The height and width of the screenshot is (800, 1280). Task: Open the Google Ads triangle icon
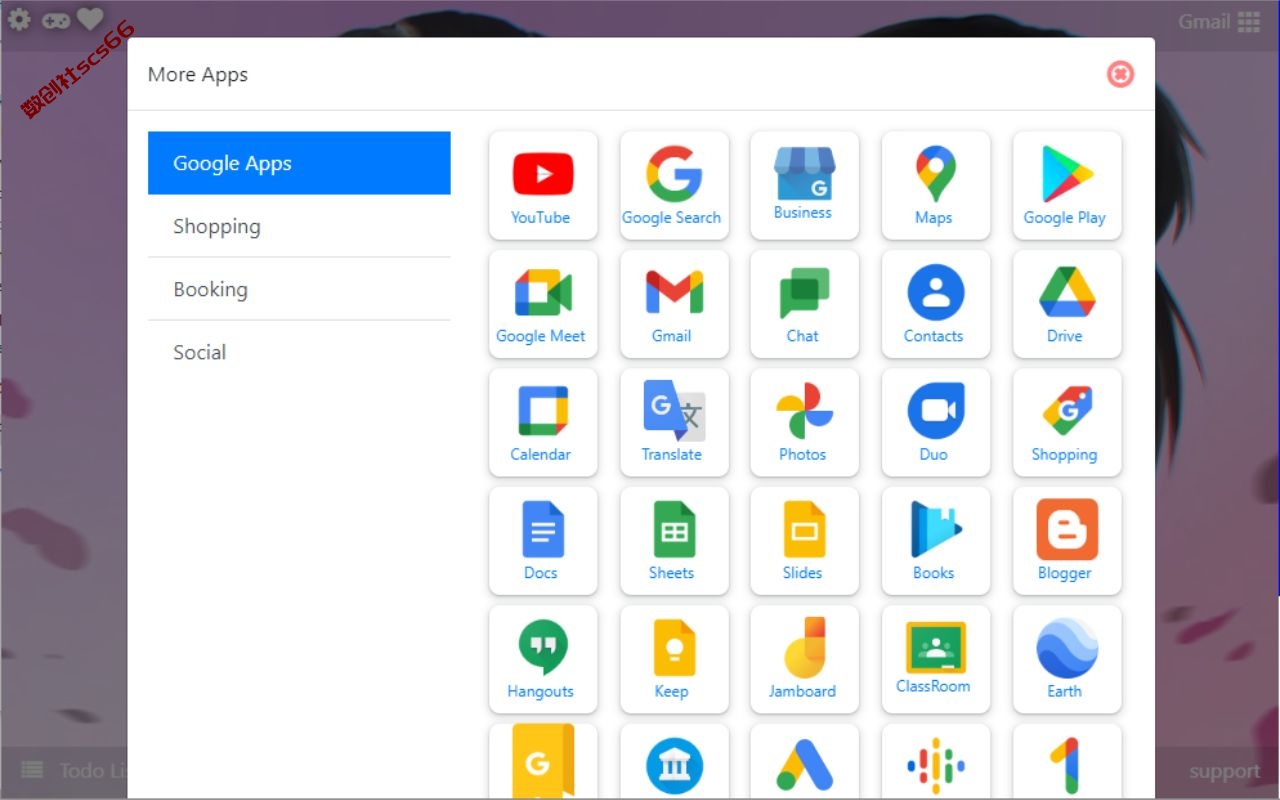click(x=805, y=762)
